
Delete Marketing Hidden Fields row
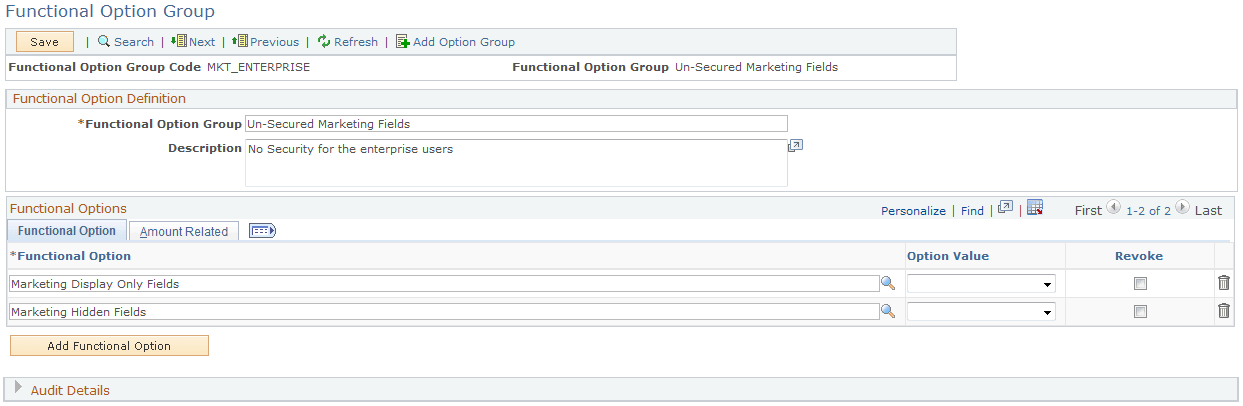tap(1224, 311)
